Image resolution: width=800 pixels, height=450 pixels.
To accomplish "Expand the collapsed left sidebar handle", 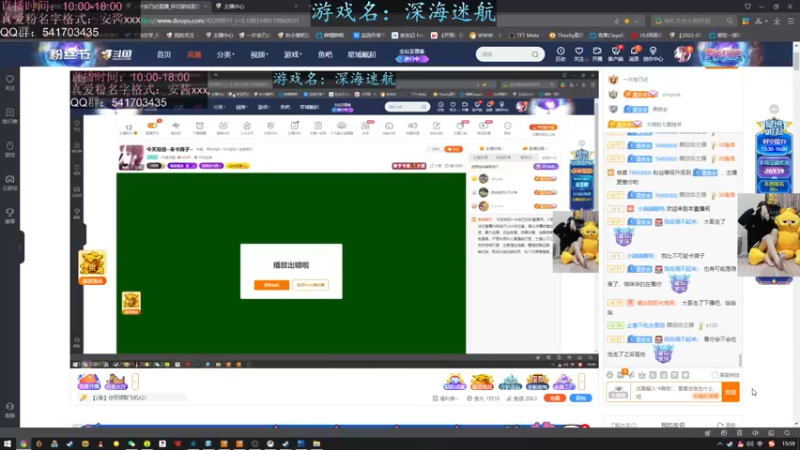I will click(20, 247).
